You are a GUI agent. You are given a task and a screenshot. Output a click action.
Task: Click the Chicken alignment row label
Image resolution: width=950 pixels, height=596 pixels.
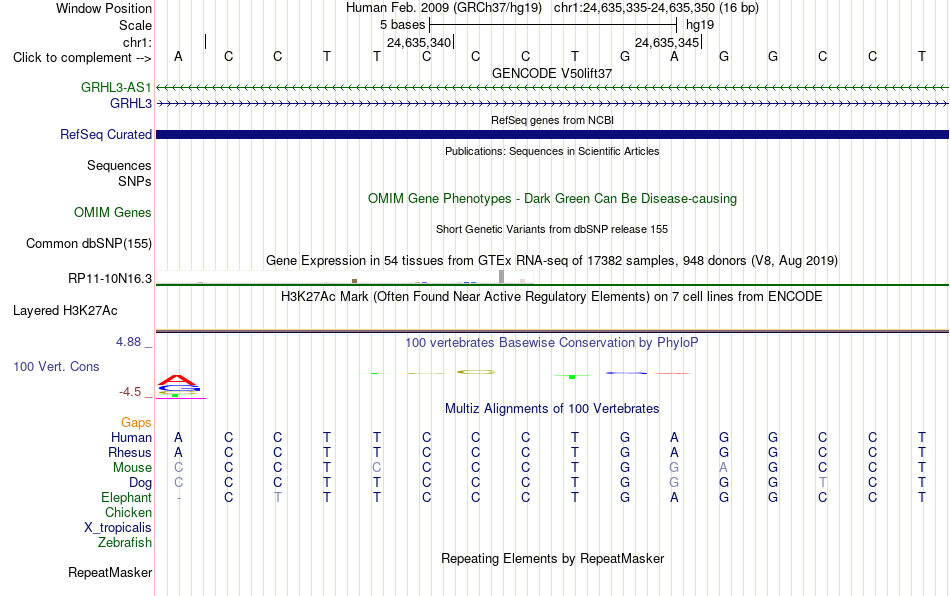(x=128, y=512)
